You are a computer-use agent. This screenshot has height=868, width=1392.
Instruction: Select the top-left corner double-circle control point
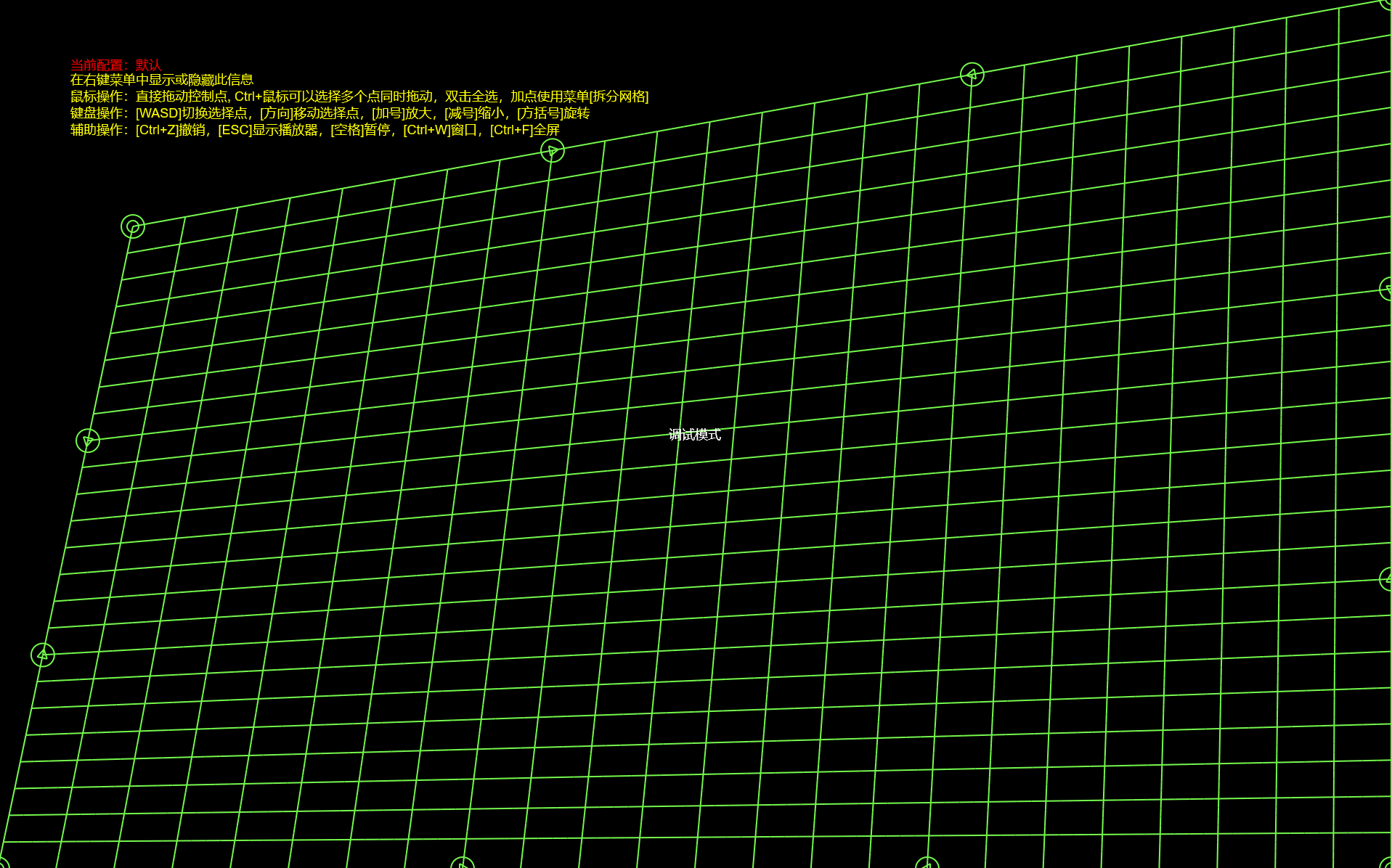point(133,226)
